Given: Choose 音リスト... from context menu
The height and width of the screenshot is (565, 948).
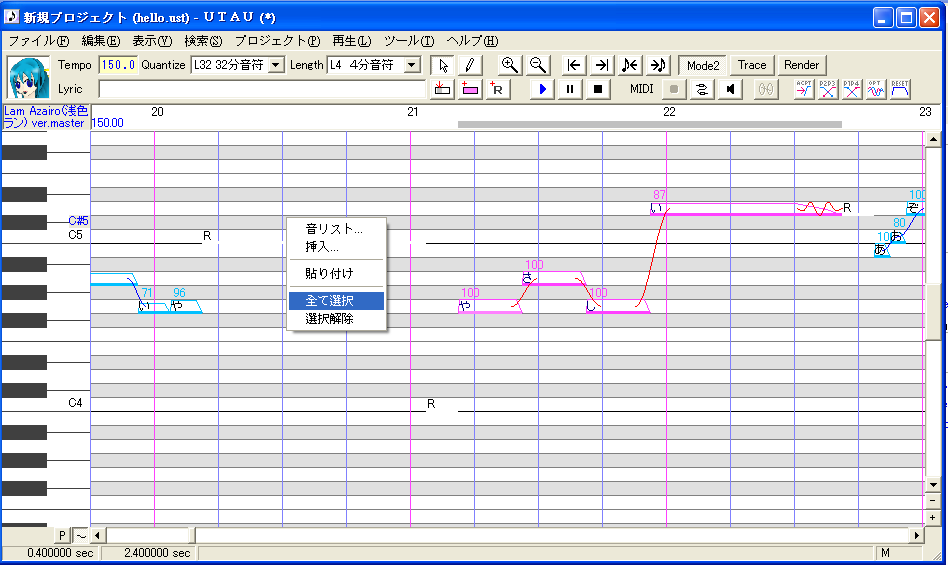Looking at the screenshot, I should [x=336, y=229].
